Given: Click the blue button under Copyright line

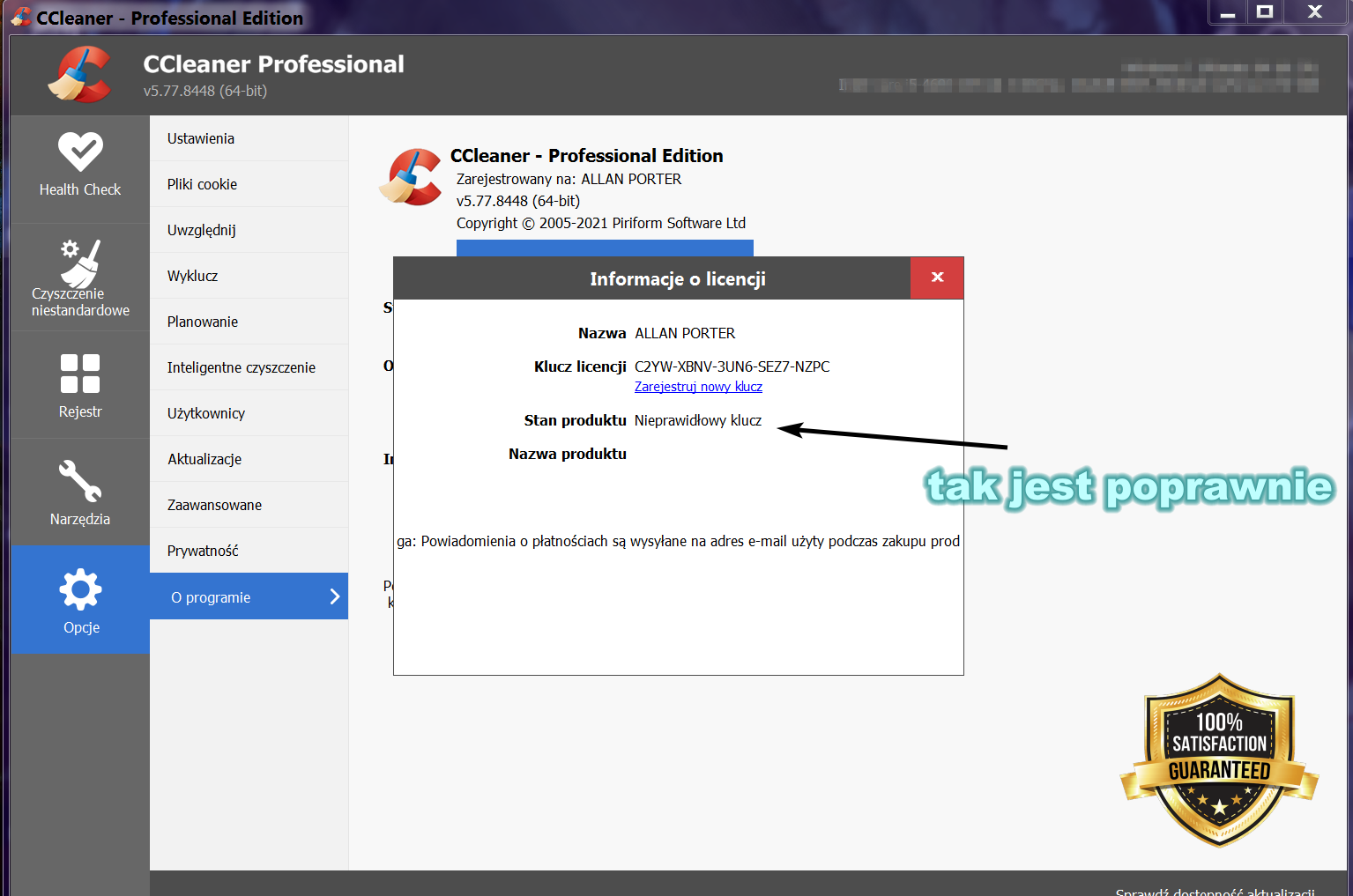Looking at the screenshot, I should (x=605, y=248).
